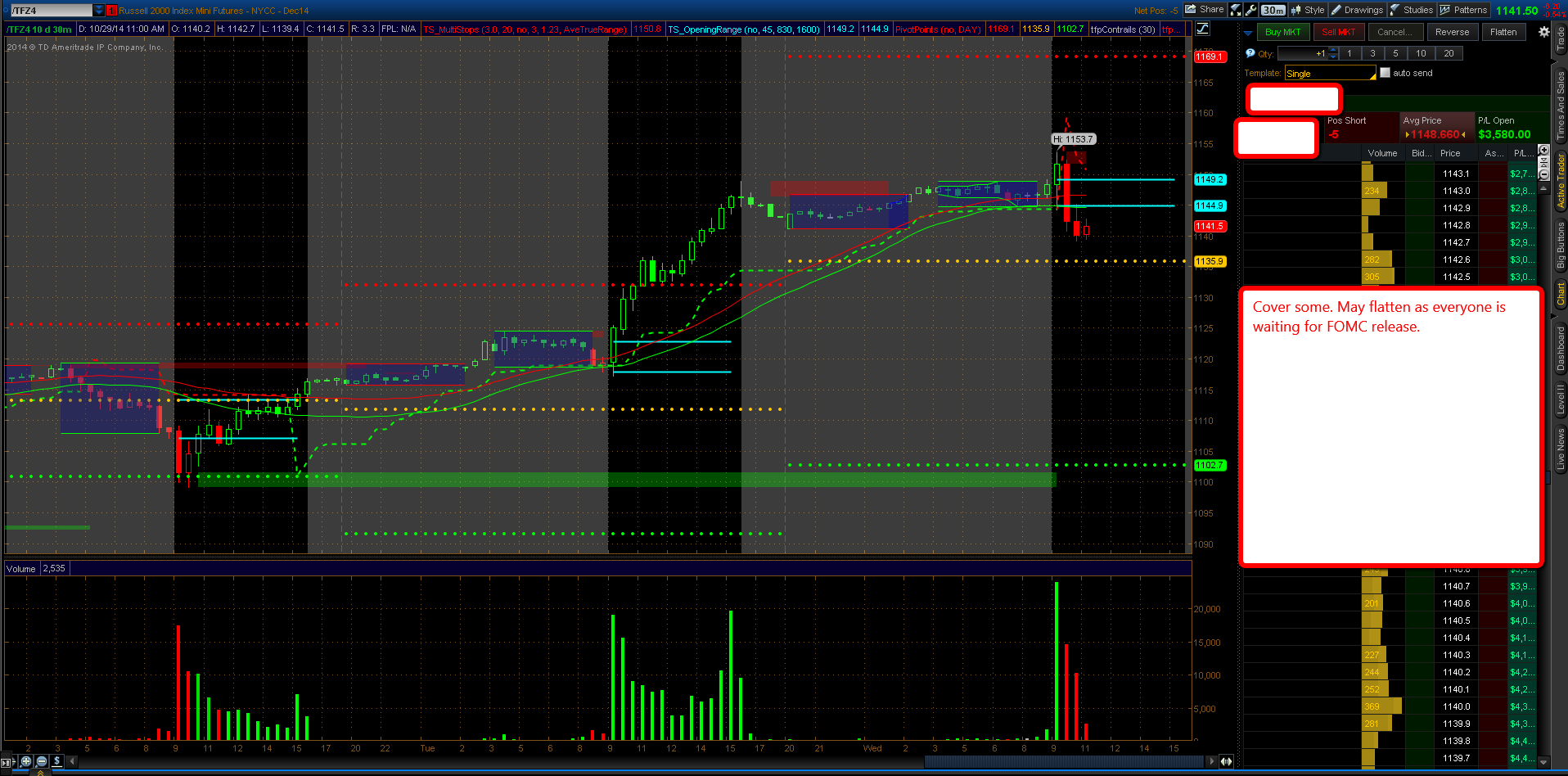
Task: Open the Template Single dropdown
Action: 1330,74
